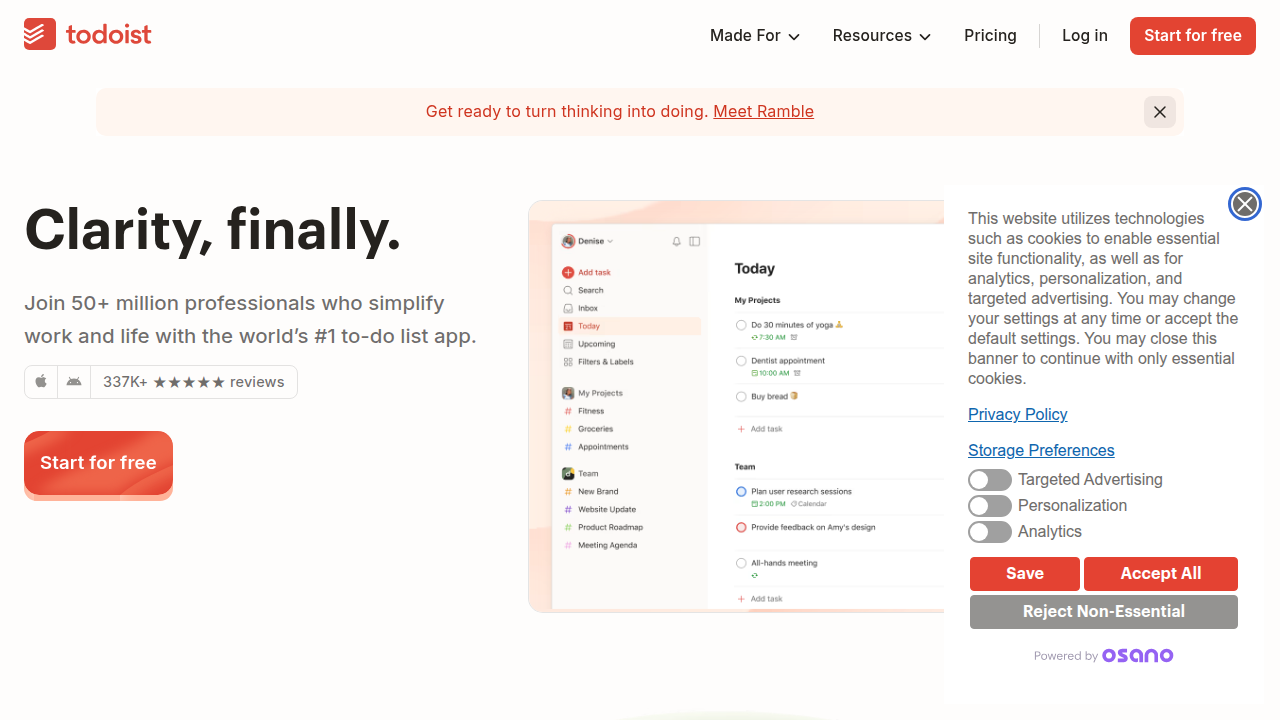Image resolution: width=1280 pixels, height=720 pixels.
Task: Click the Upcoming calendar icon in preview sidebar
Action: click(568, 344)
